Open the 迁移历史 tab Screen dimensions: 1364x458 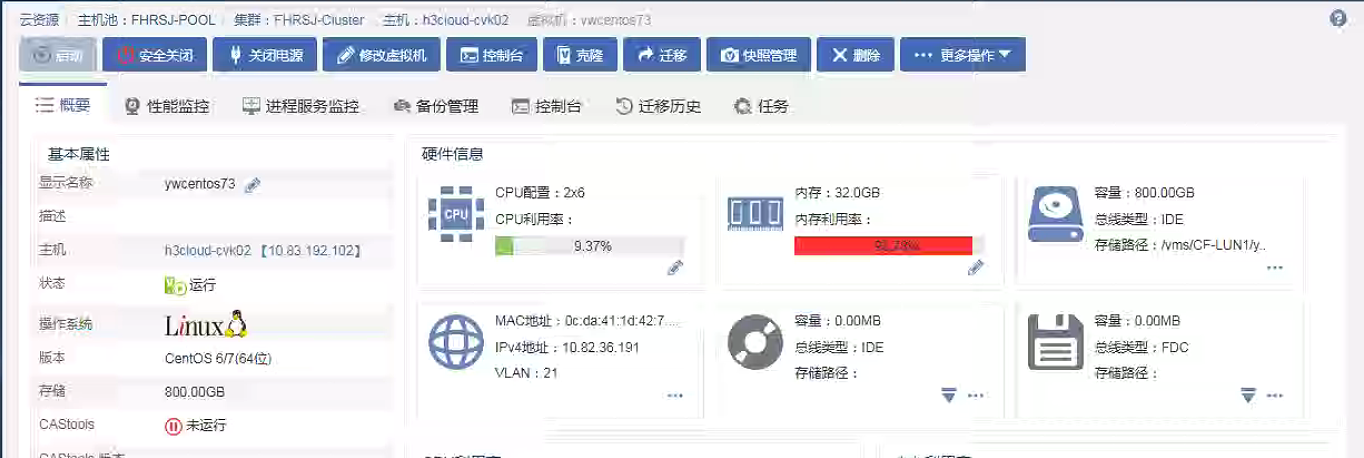click(x=657, y=106)
